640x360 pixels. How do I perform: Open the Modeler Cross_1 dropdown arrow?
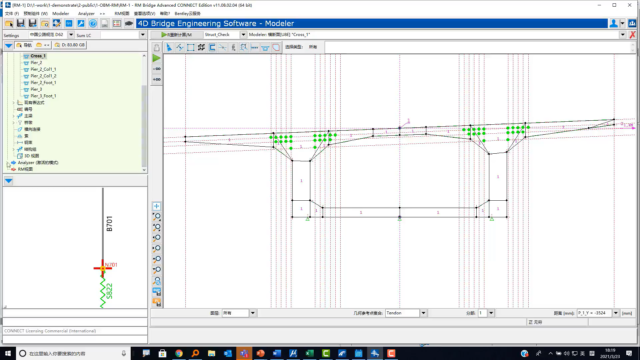click(x=623, y=35)
